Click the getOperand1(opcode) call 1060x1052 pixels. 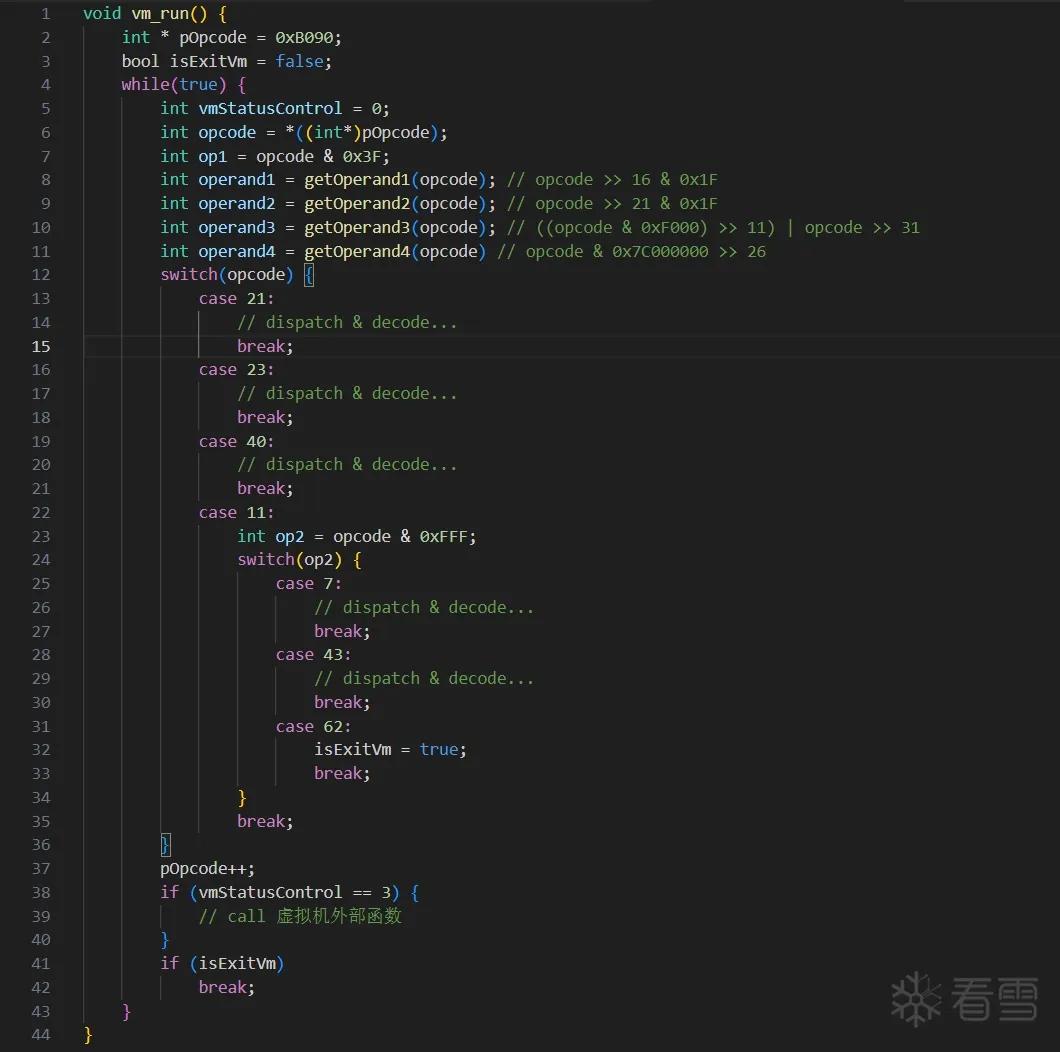395,180
